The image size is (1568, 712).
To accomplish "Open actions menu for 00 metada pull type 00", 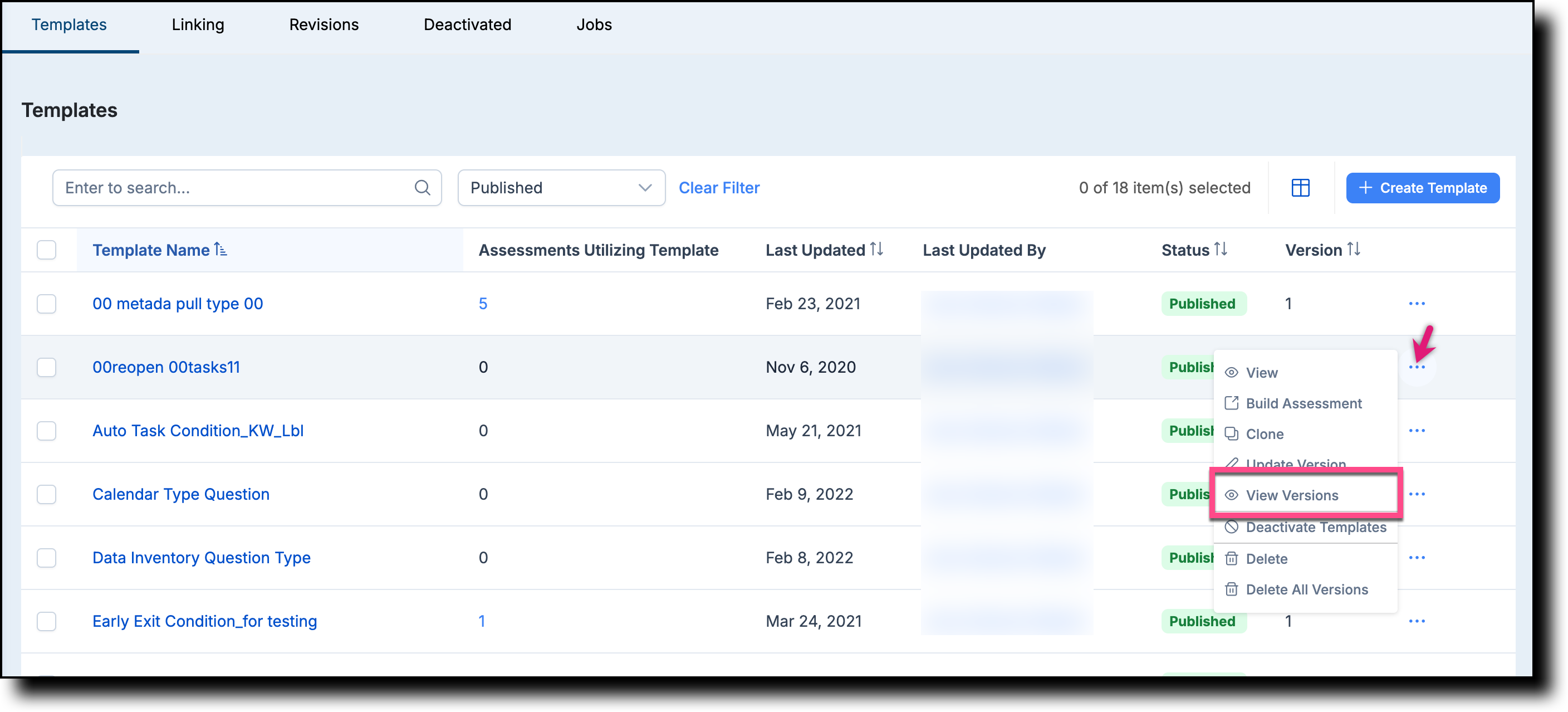I will (x=1416, y=303).
